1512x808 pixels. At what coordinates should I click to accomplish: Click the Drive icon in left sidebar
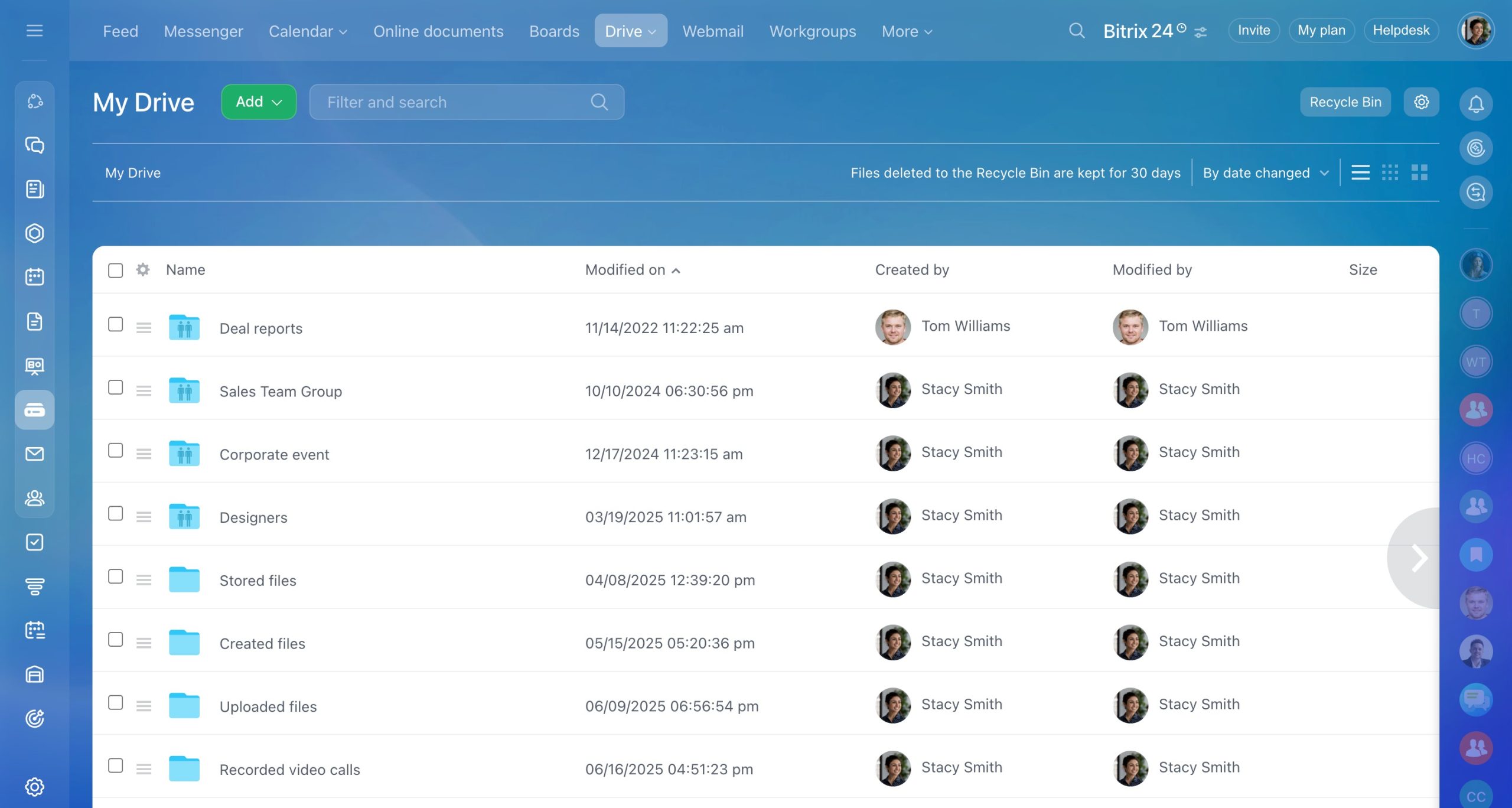point(34,409)
